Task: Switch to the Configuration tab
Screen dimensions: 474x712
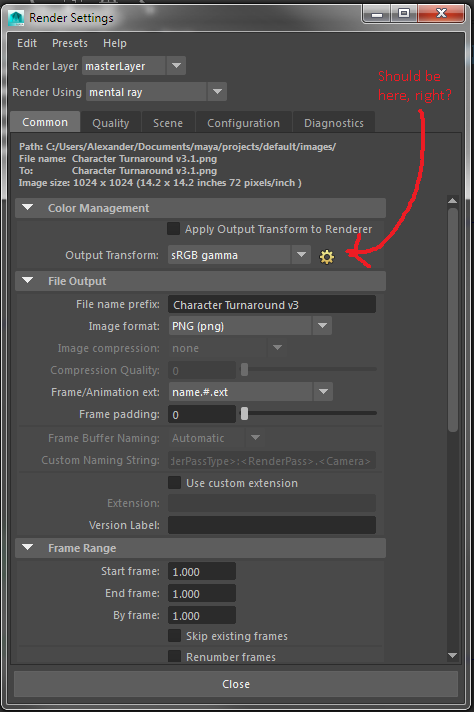Action: click(x=243, y=123)
